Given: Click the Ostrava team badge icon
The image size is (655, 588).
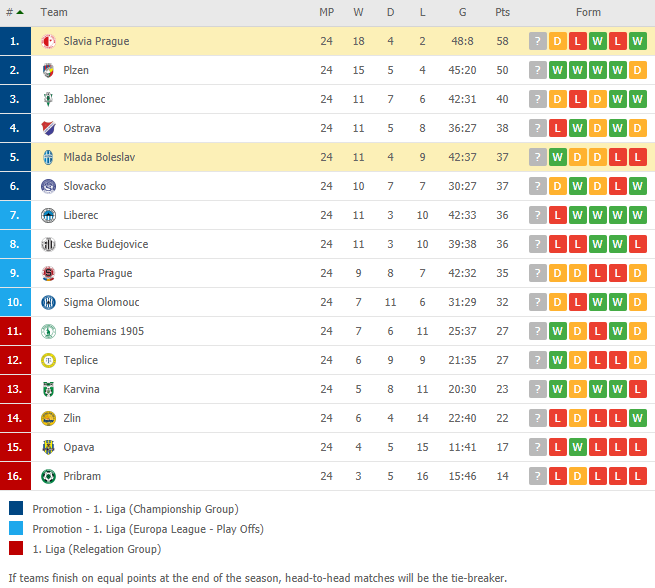Looking at the screenshot, I should click(48, 128).
